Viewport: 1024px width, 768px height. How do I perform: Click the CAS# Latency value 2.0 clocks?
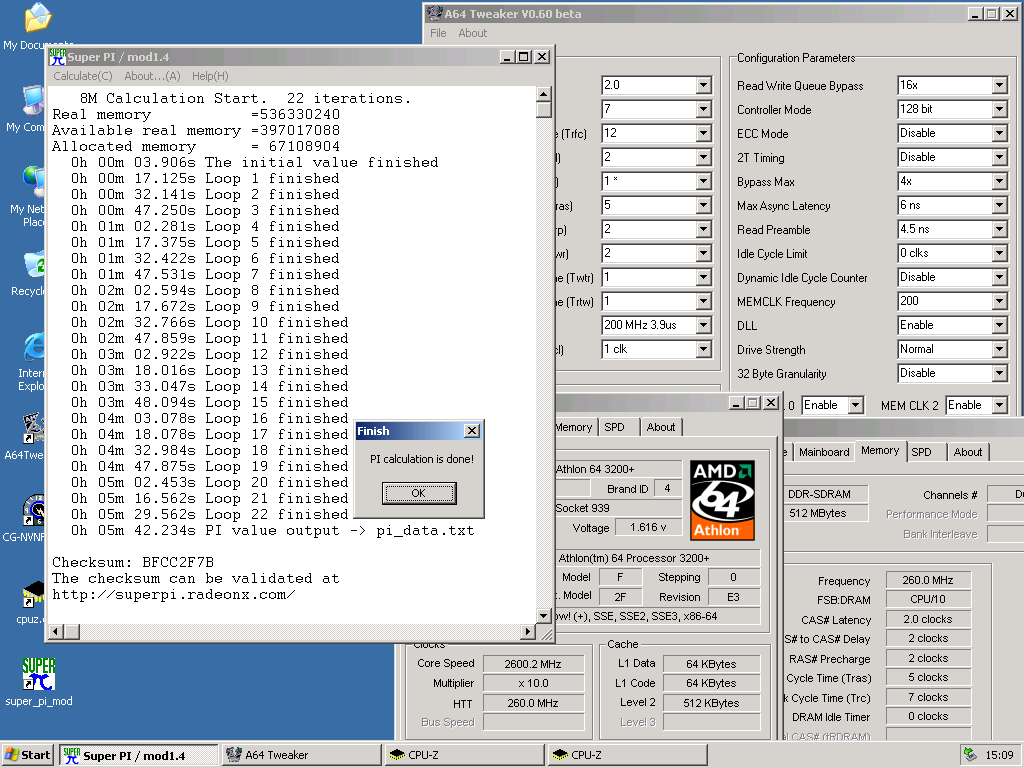pyautogui.click(x=928, y=619)
